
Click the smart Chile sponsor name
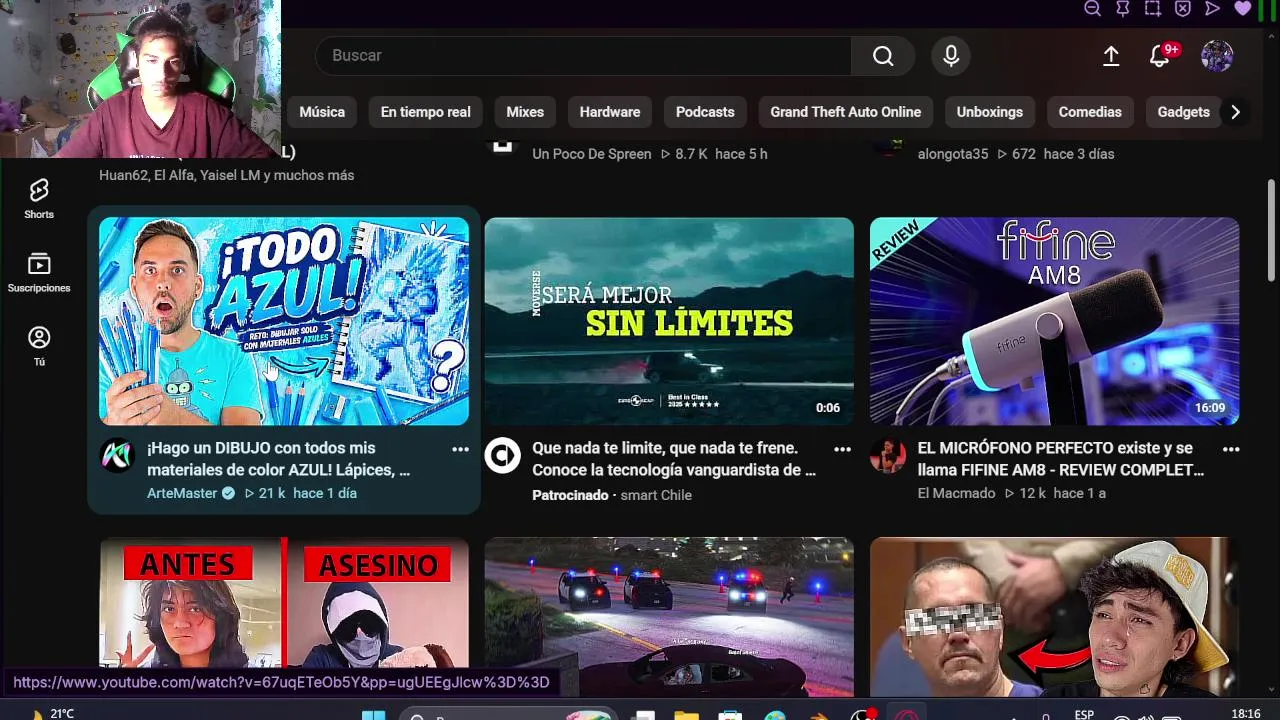(656, 495)
